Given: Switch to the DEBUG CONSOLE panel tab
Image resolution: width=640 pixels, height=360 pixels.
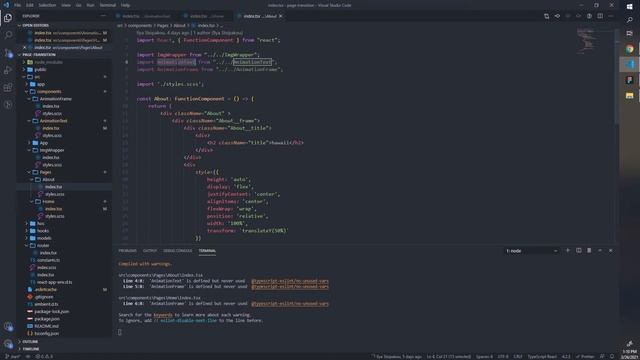Looking at the screenshot, I should (178, 251).
